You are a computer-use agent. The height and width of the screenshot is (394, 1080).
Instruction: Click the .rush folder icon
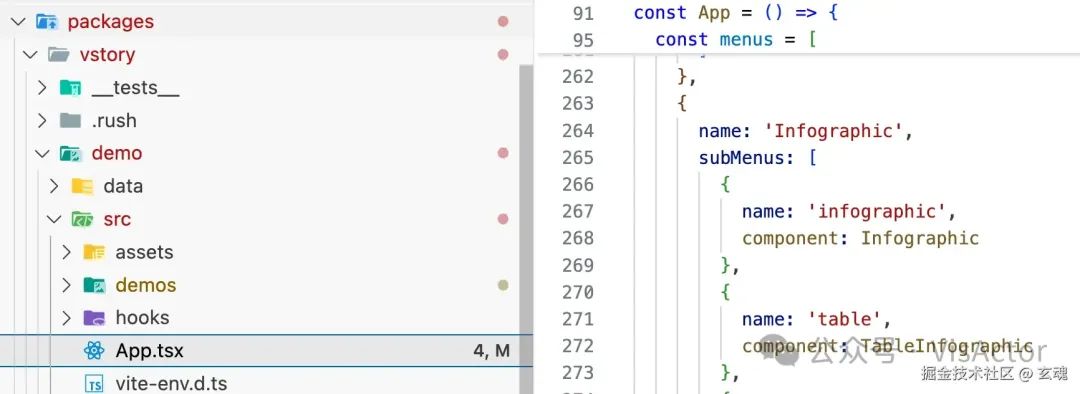(70, 121)
